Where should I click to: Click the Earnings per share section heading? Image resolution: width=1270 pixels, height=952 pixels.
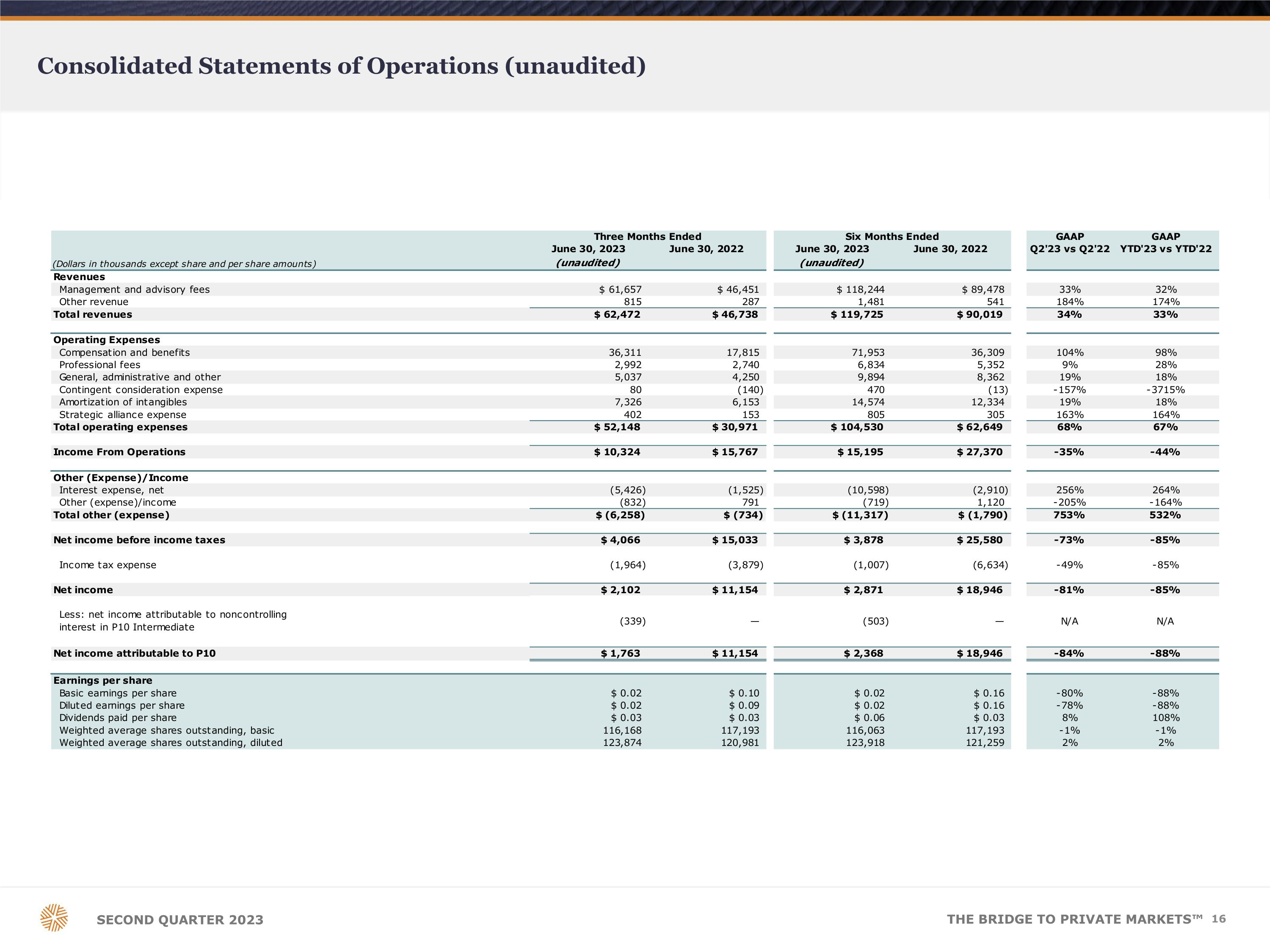103,680
